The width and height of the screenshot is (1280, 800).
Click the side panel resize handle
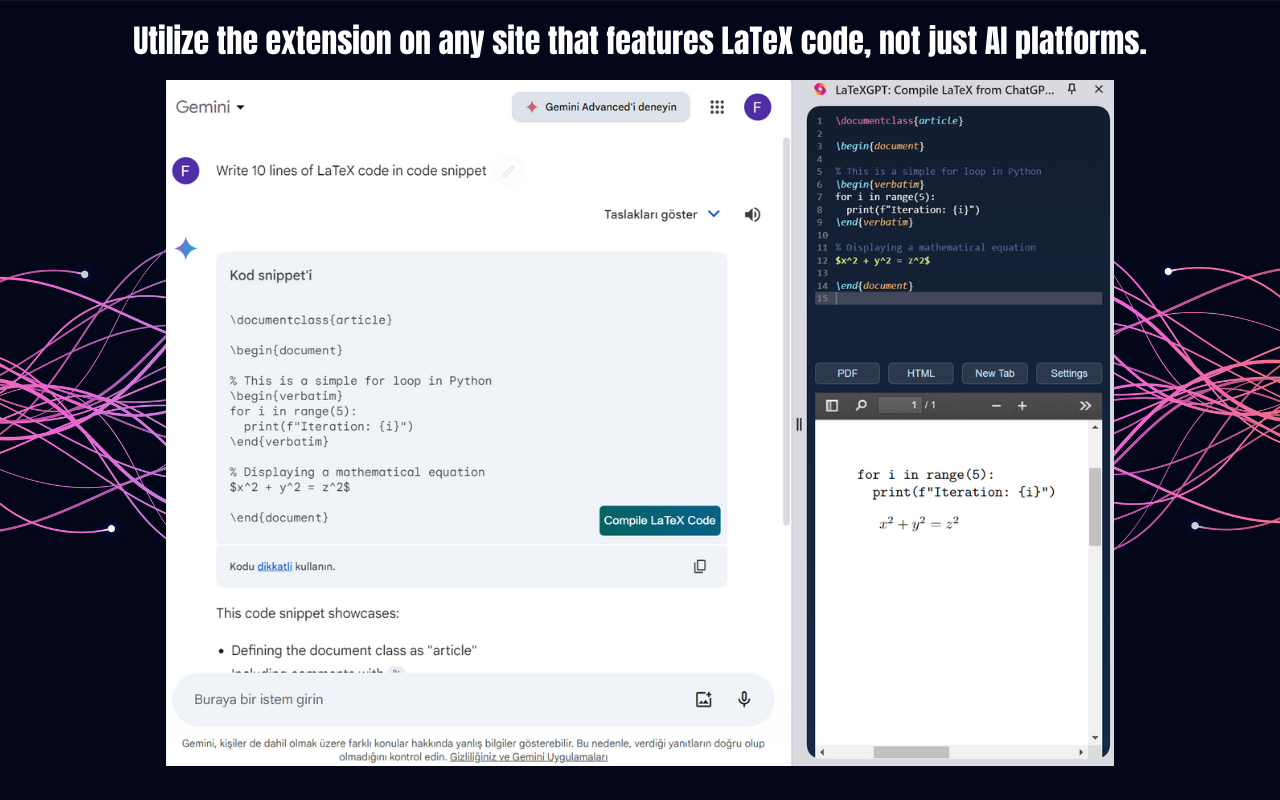798,424
